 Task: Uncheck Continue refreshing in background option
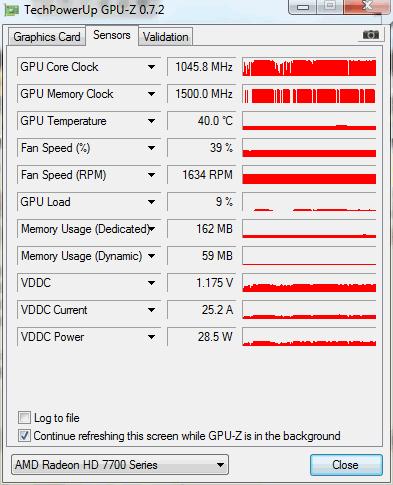[x=24, y=435]
